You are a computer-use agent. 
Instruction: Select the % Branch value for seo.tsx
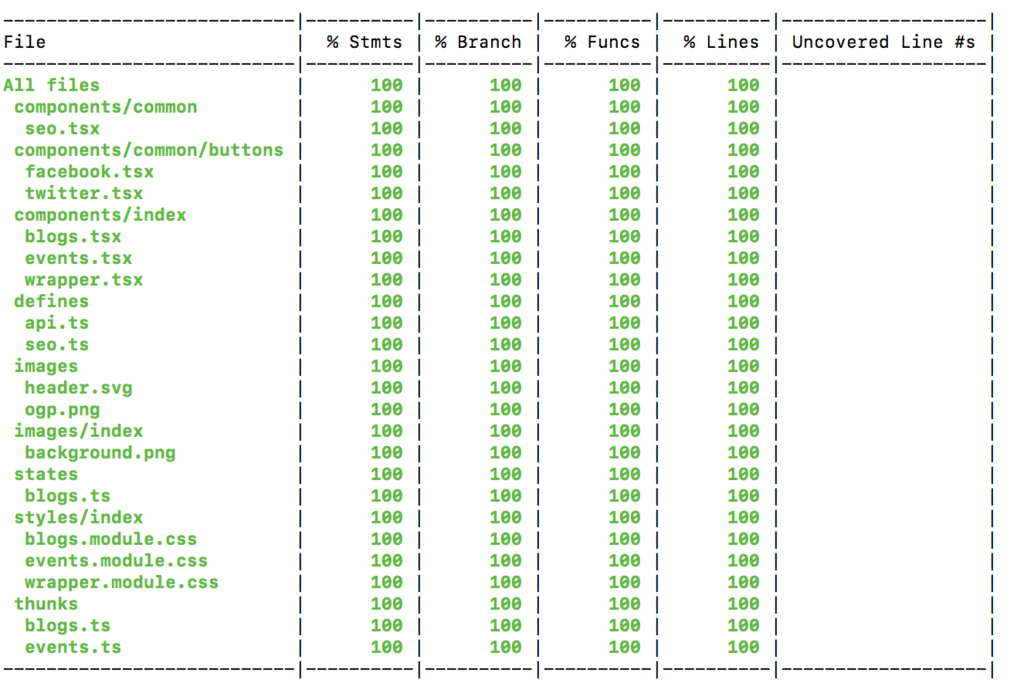point(505,129)
